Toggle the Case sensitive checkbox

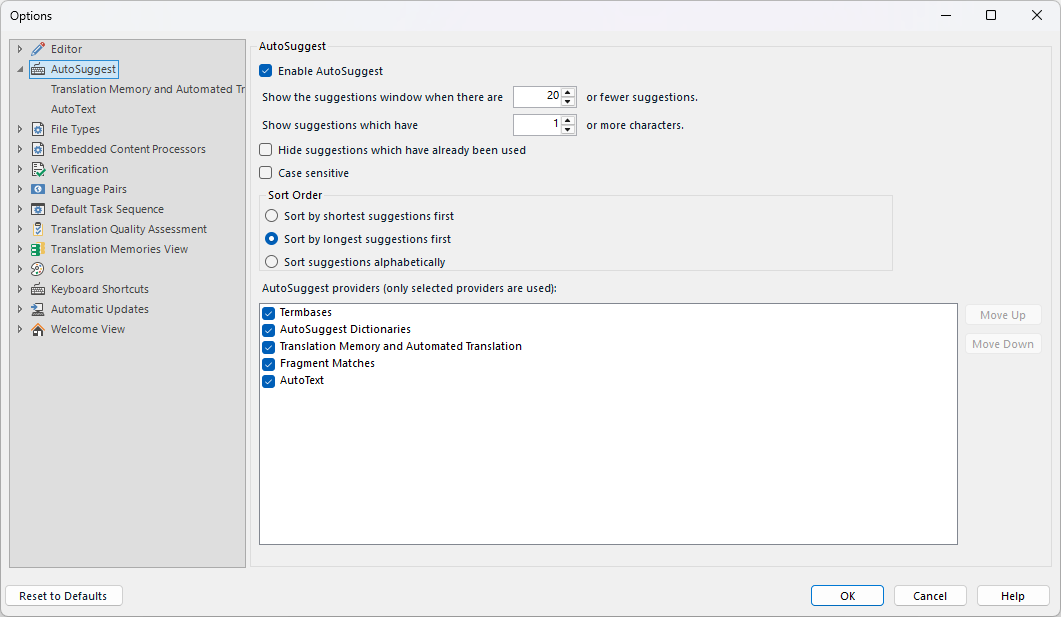point(265,172)
